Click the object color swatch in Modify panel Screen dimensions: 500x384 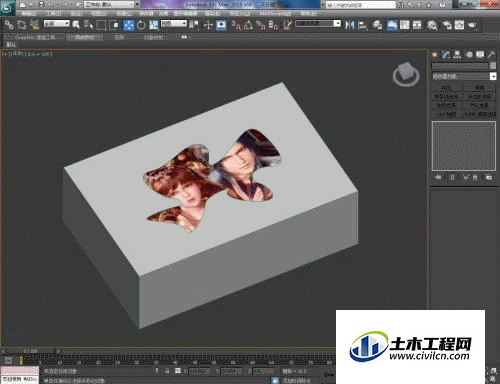click(493, 66)
